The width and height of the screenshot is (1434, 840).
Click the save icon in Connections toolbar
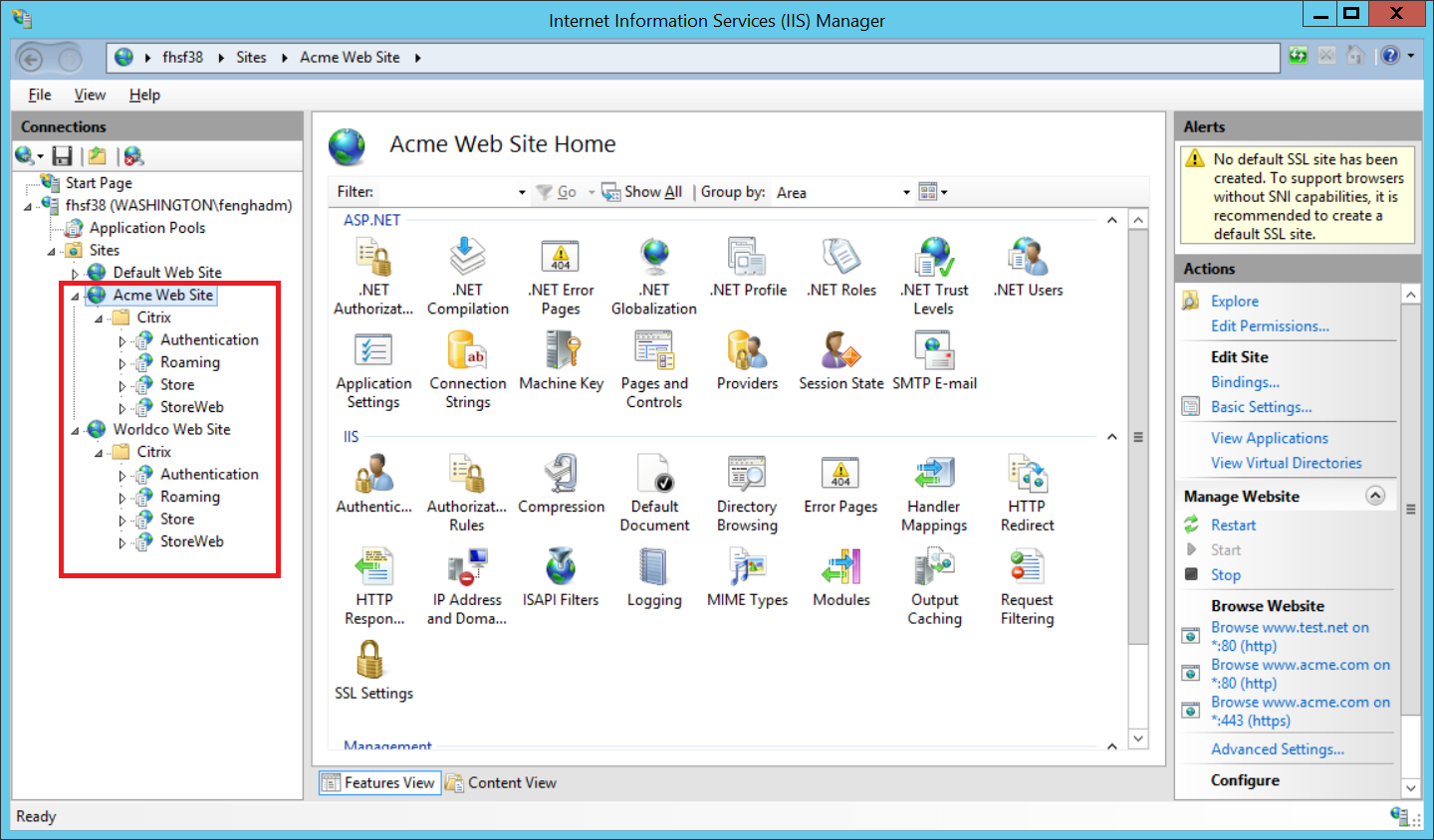pos(63,156)
